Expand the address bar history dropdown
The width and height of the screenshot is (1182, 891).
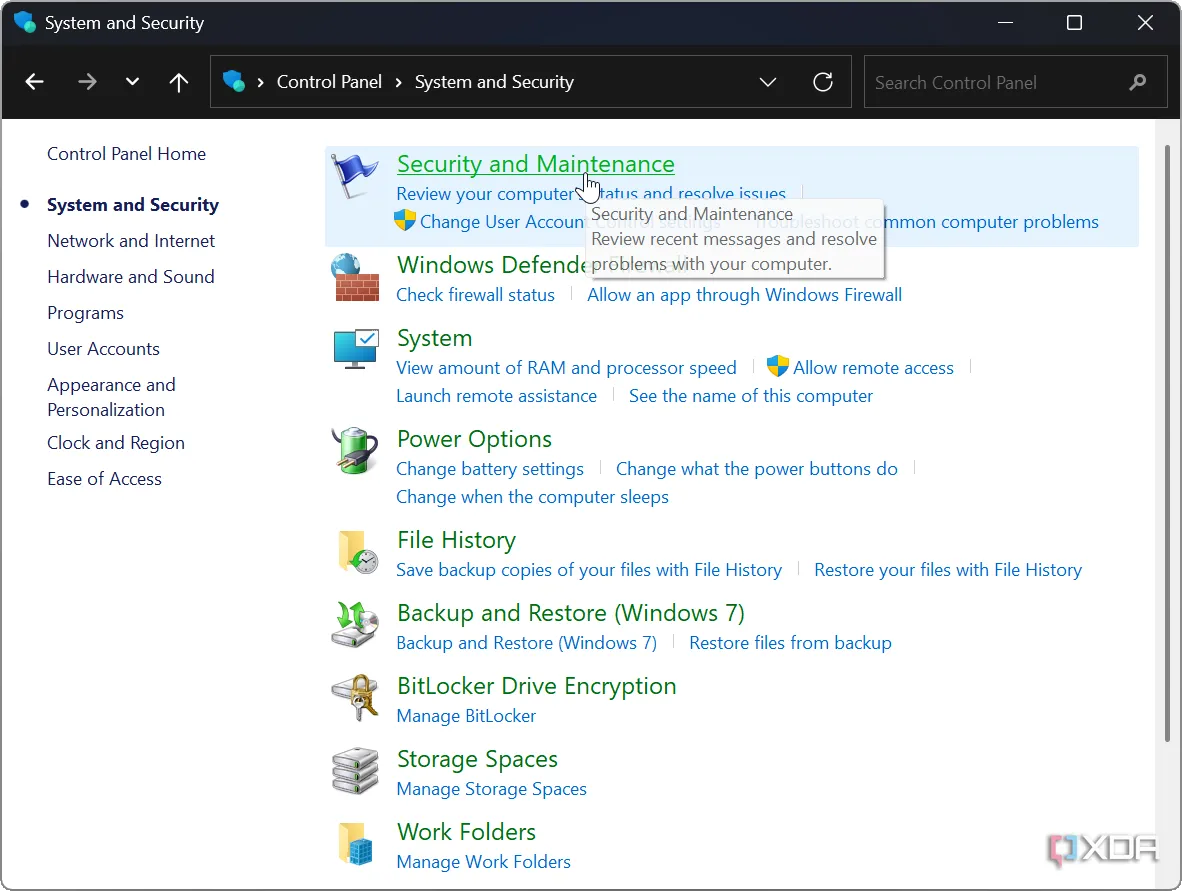tap(767, 81)
